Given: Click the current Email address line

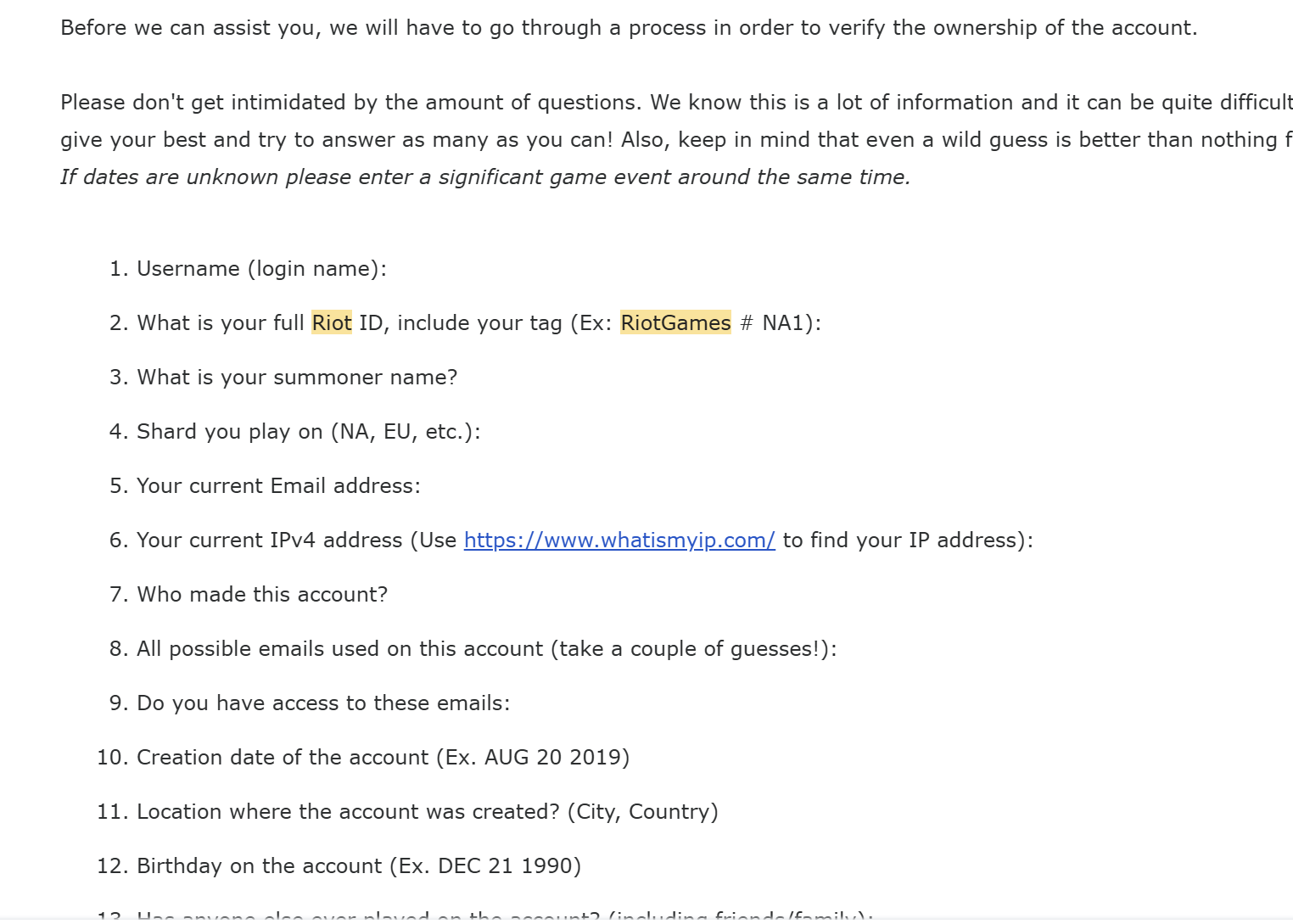Looking at the screenshot, I should point(278,486).
